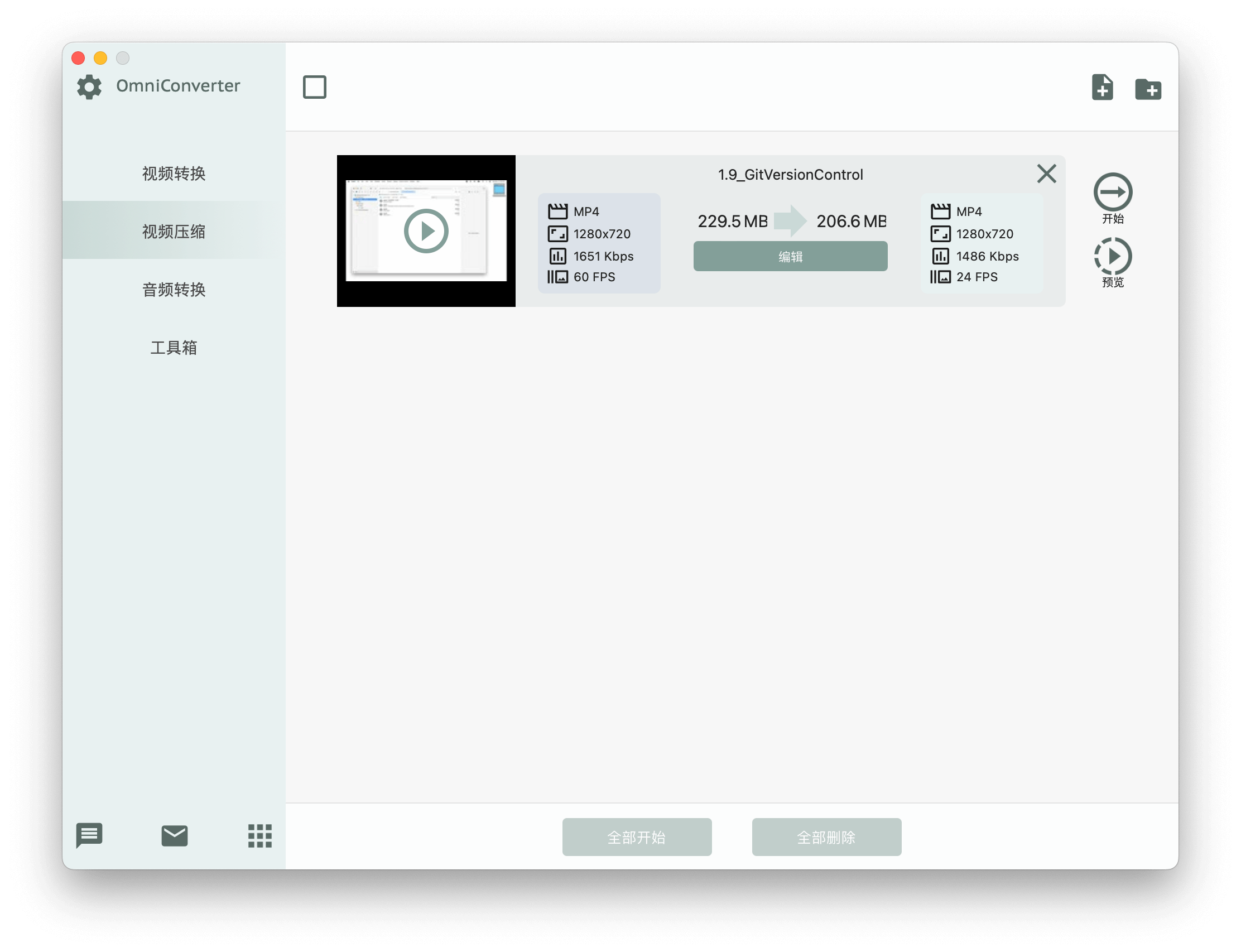
Task: Play the 1.9_GitVersionControl video thumbnail
Action: (426, 231)
